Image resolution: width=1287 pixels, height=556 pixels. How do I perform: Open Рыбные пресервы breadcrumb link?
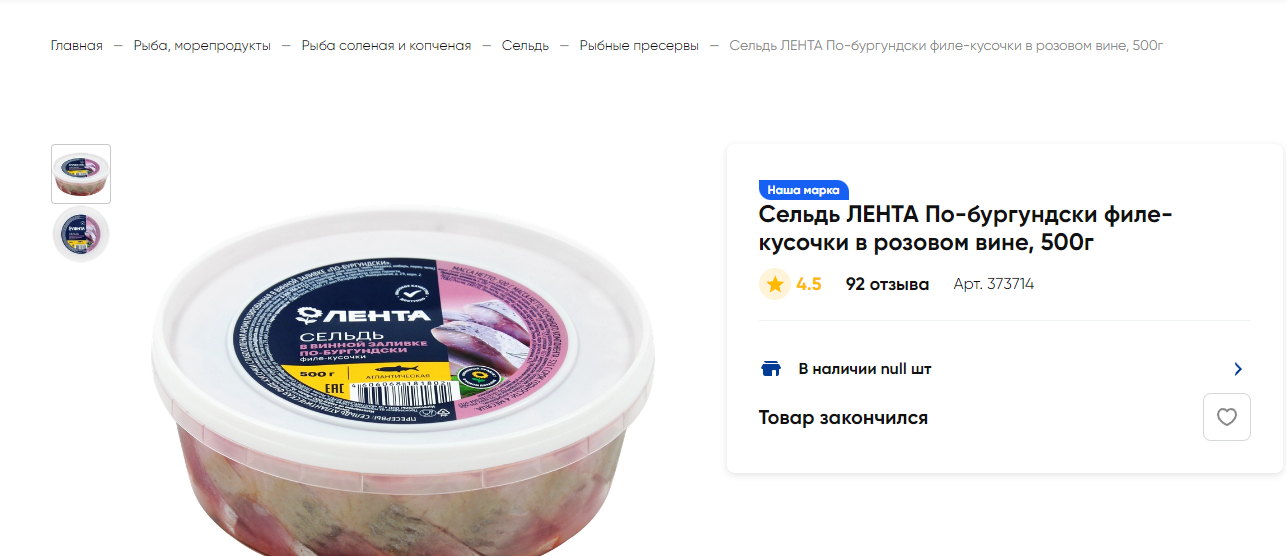tap(639, 46)
